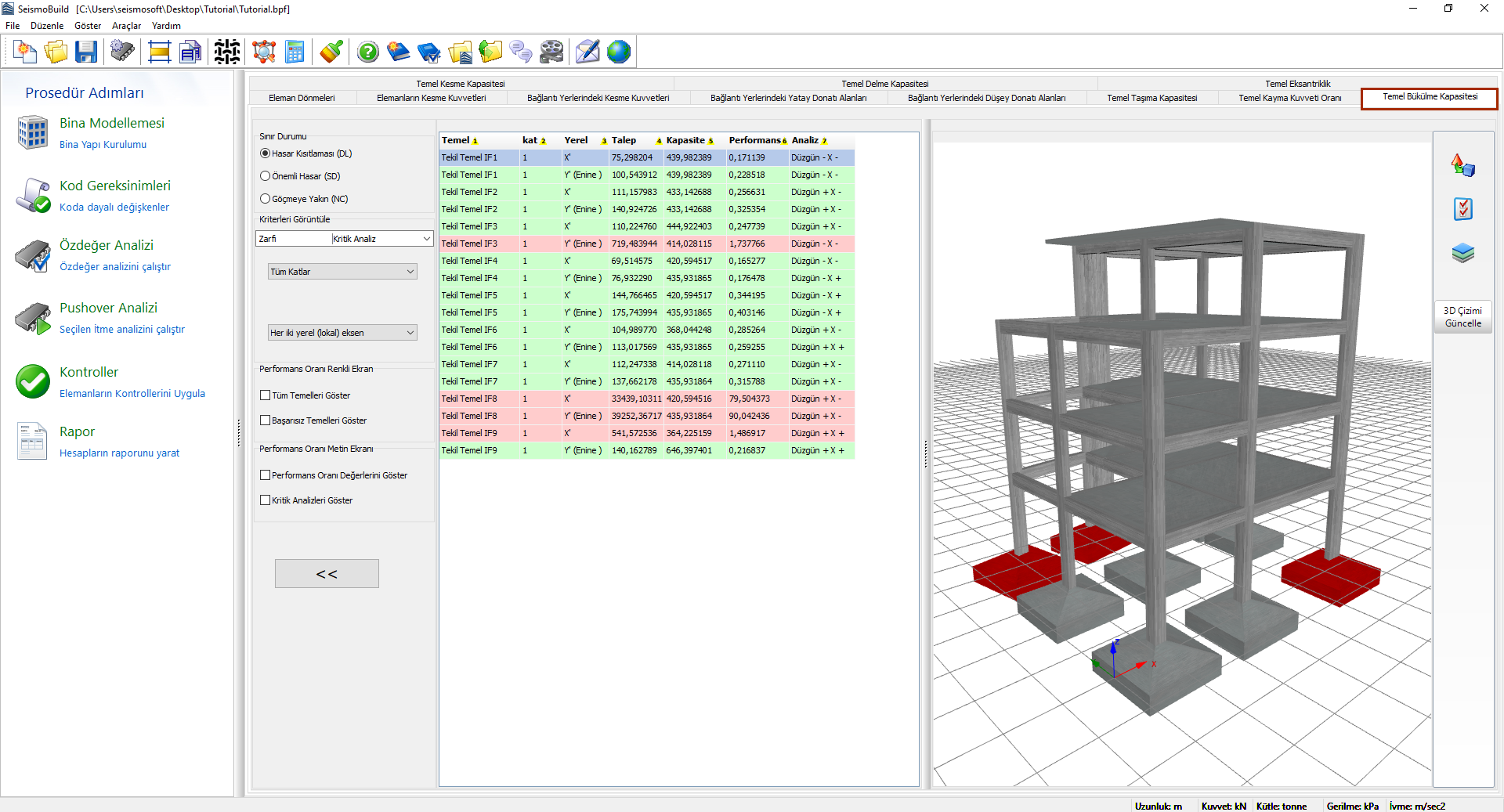The height and width of the screenshot is (812, 1504).
Task: Open the Kritik Analiz dropdown
Action: (x=381, y=239)
